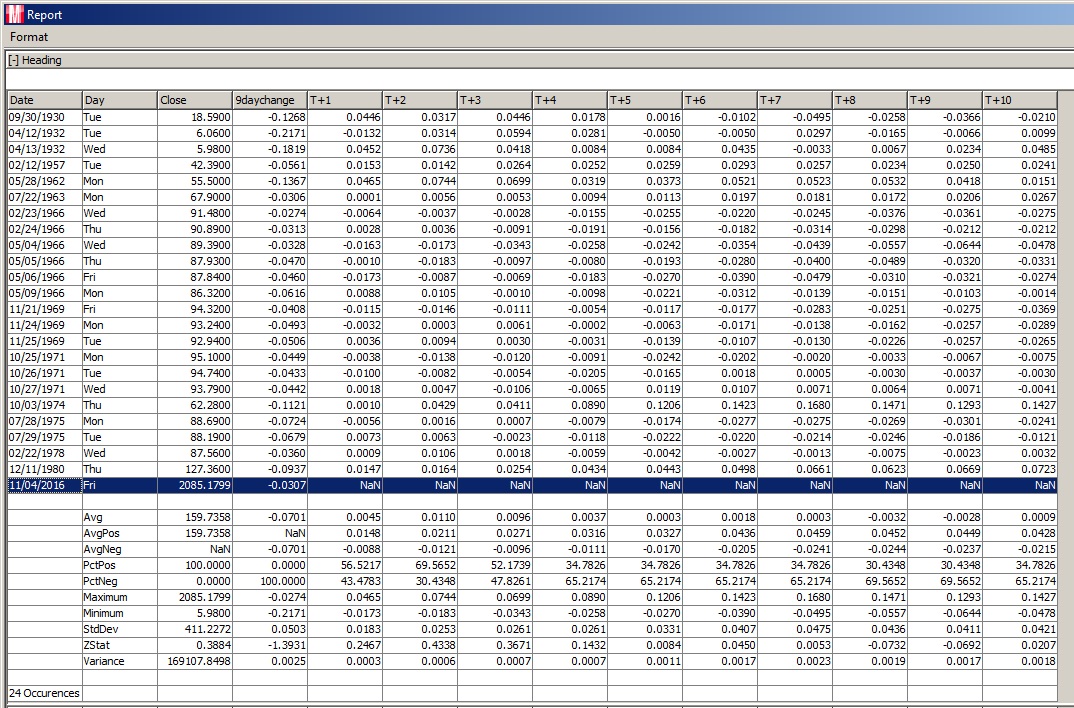Screen dimensions: 1074x708
Task: Select the 02/24/1966 date cell
Action: pyautogui.click(x=45, y=229)
